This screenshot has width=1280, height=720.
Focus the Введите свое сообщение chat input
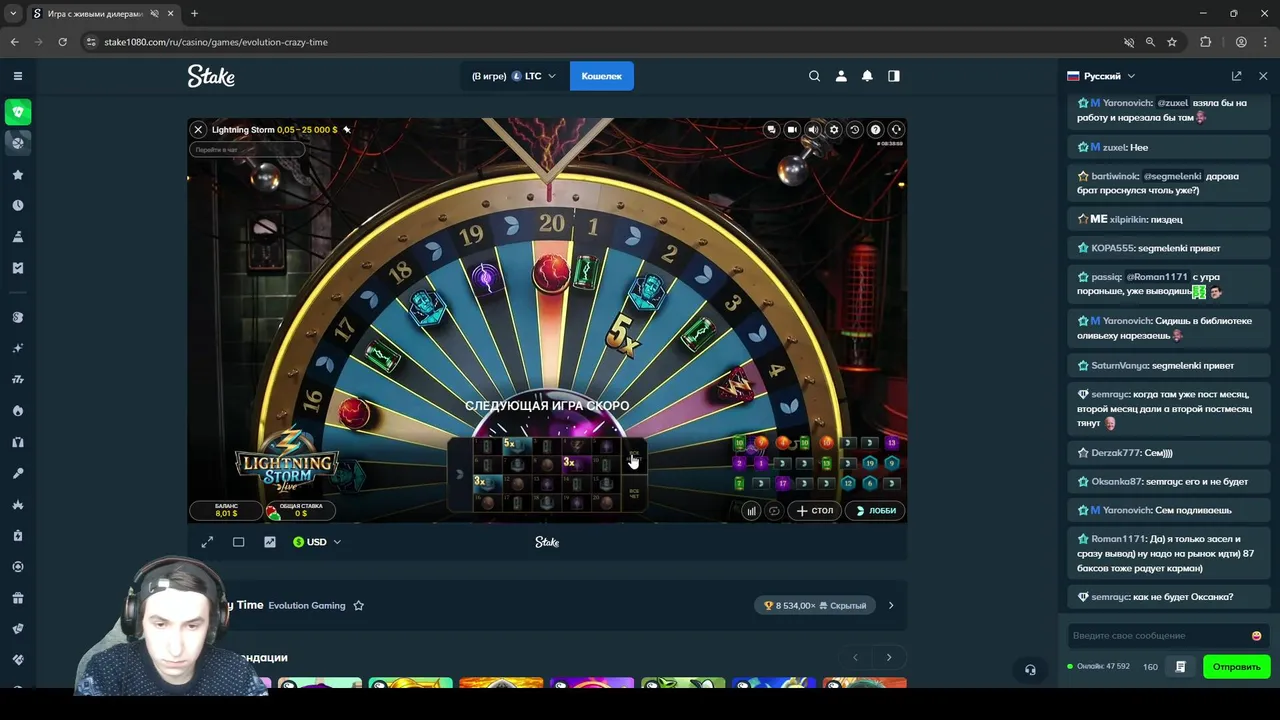[1158, 636]
